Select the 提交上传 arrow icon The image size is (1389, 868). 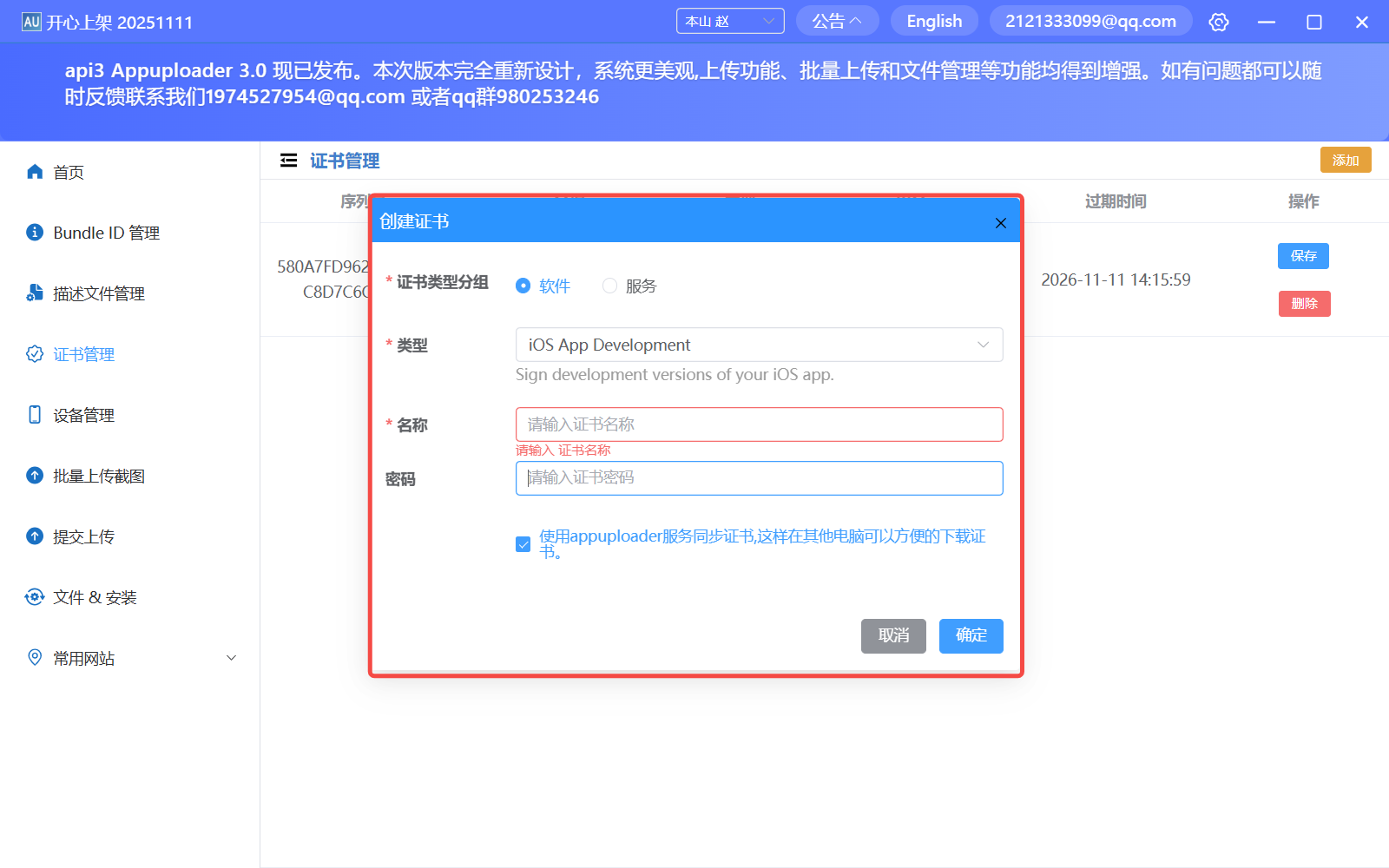coord(35,536)
